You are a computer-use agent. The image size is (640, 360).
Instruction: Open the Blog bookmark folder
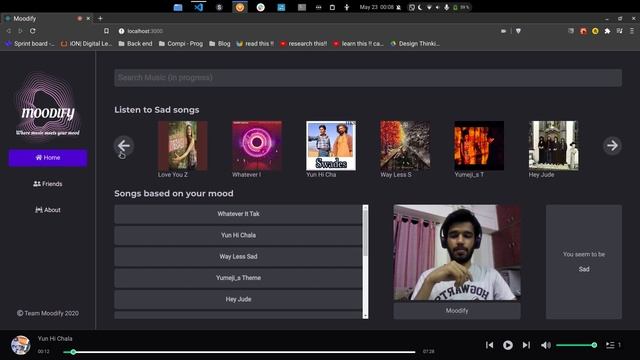pyautogui.click(x=220, y=44)
